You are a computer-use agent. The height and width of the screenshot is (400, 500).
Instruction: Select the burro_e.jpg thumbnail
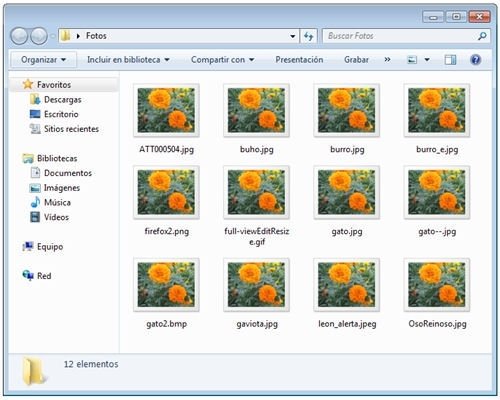pyautogui.click(x=437, y=110)
